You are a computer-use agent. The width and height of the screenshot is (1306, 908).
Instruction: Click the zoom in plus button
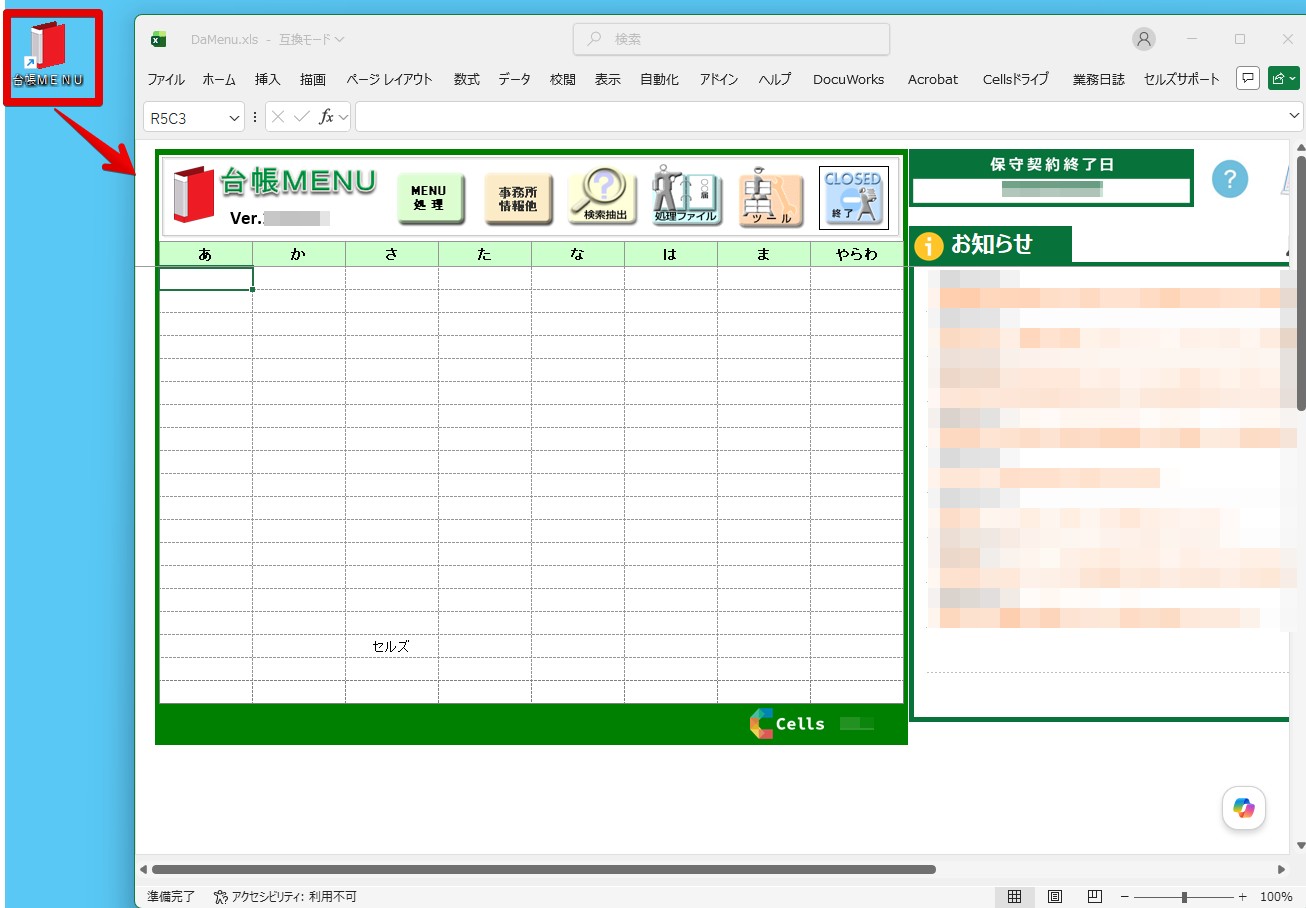point(1243,897)
